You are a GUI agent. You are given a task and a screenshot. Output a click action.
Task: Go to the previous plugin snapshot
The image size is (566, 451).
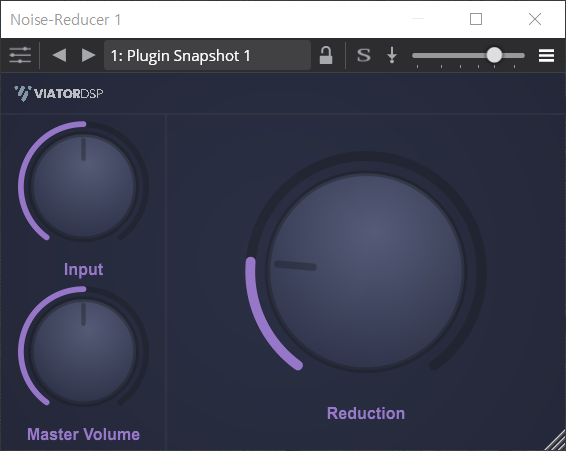click(60, 55)
